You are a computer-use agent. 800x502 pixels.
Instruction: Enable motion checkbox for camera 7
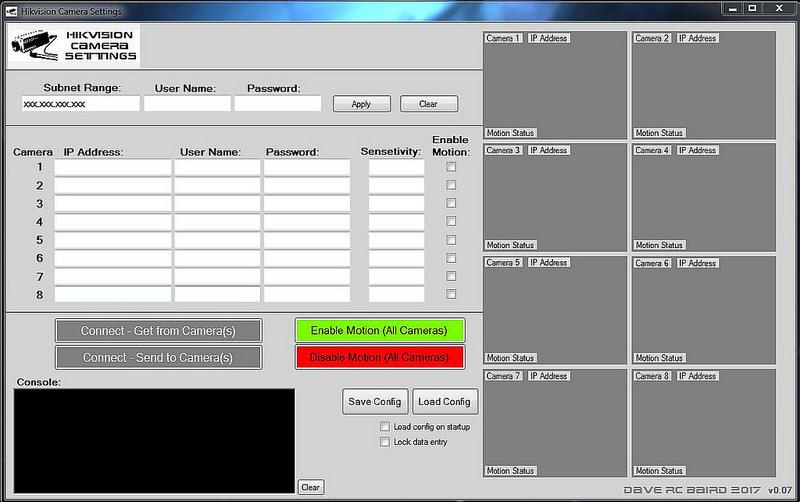(451, 276)
